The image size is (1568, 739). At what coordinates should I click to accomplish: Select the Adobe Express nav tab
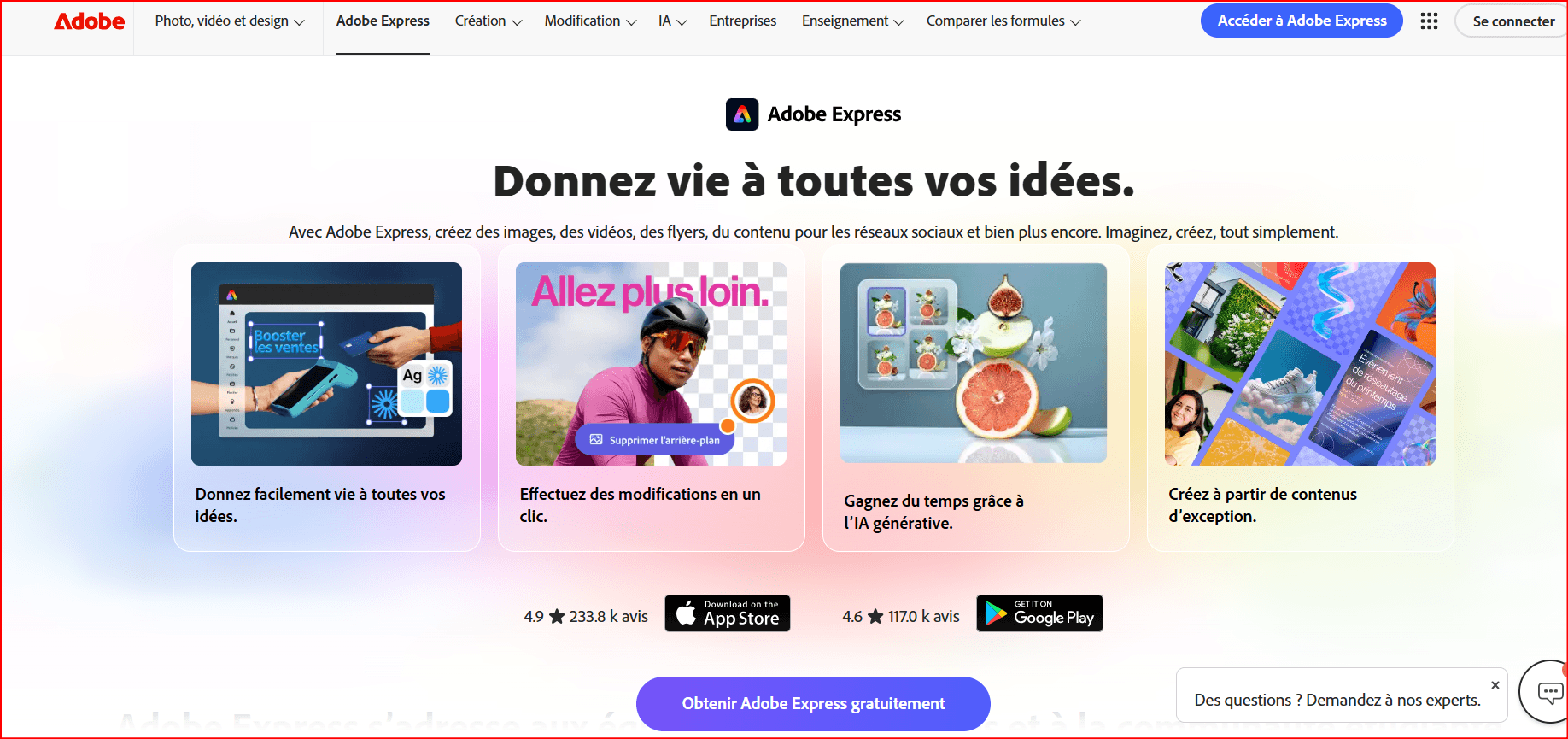(383, 21)
